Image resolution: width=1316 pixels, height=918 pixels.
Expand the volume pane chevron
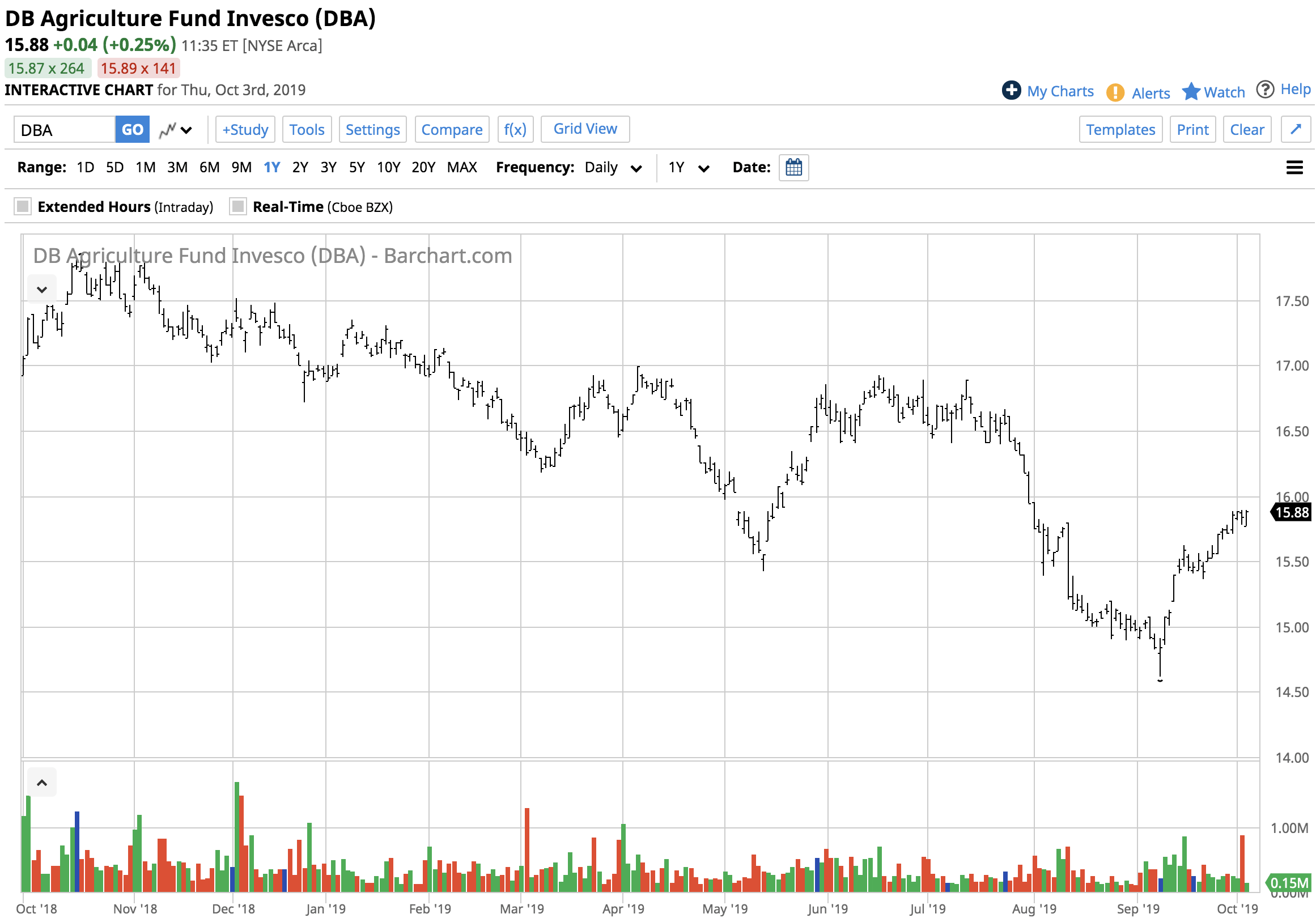pos(42,782)
